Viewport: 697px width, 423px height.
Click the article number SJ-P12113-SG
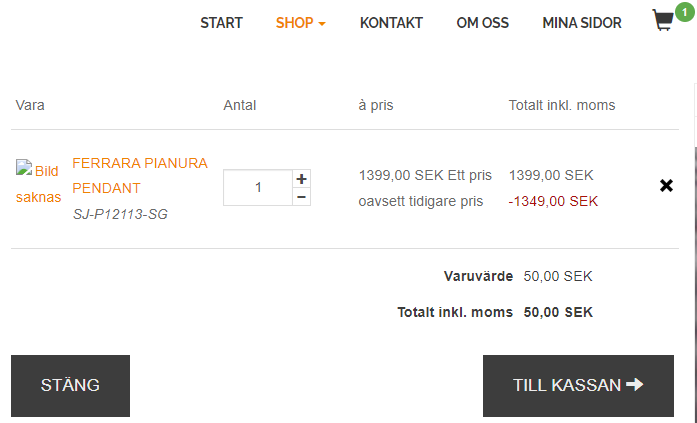120,215
